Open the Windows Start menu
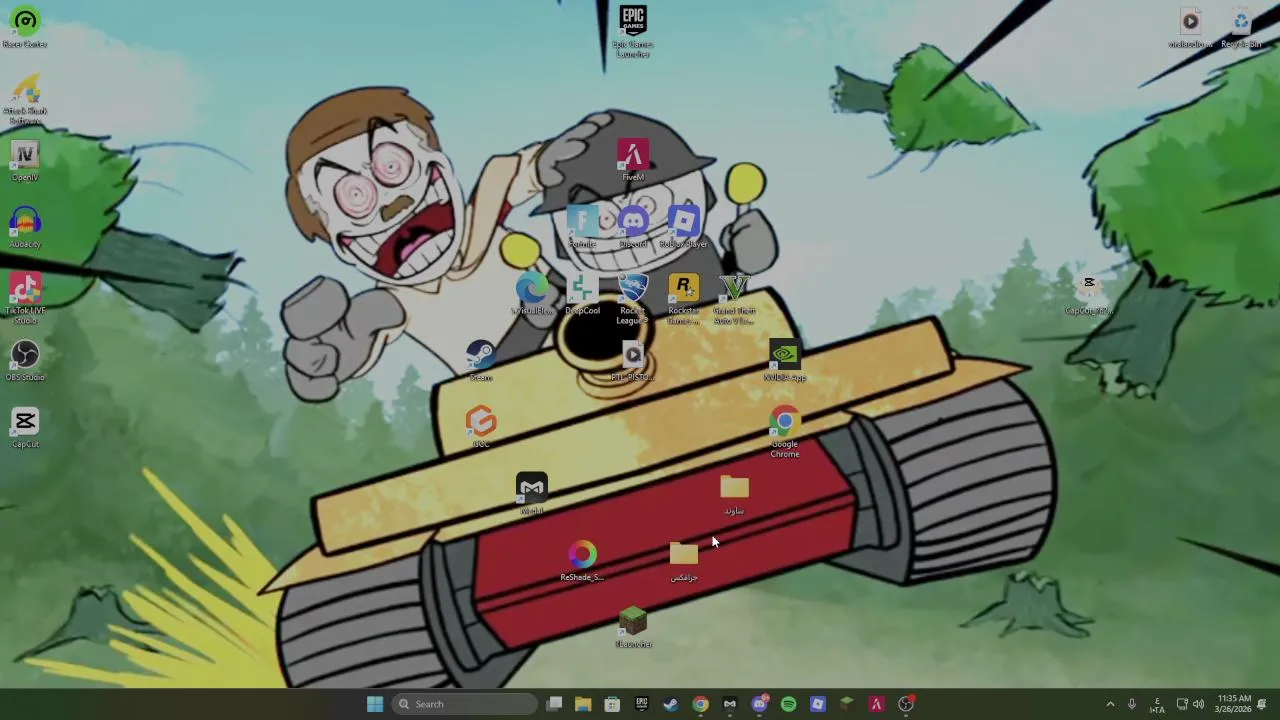 click(375, 704)
